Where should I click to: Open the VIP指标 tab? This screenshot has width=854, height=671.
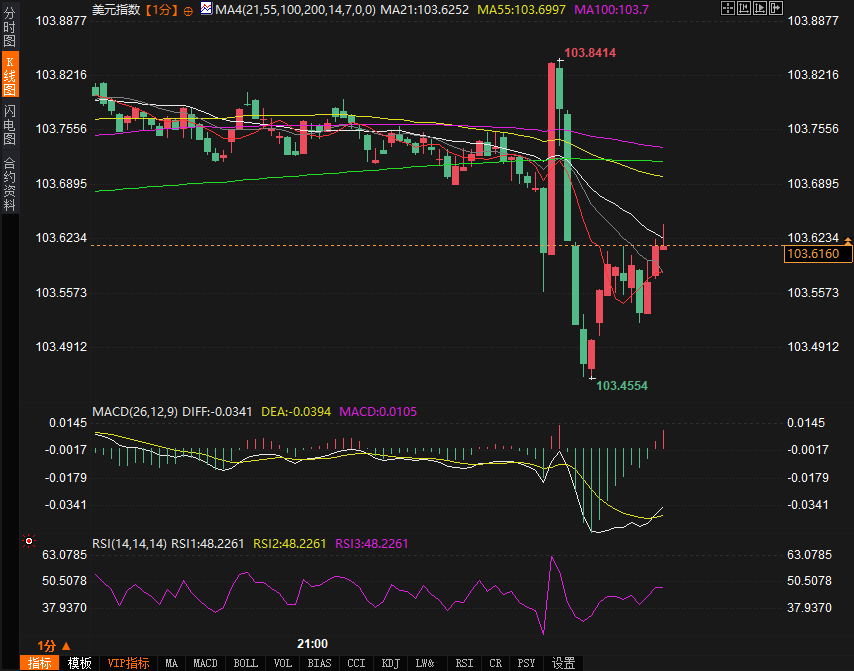pyautogui.click(x=128, y=663)
